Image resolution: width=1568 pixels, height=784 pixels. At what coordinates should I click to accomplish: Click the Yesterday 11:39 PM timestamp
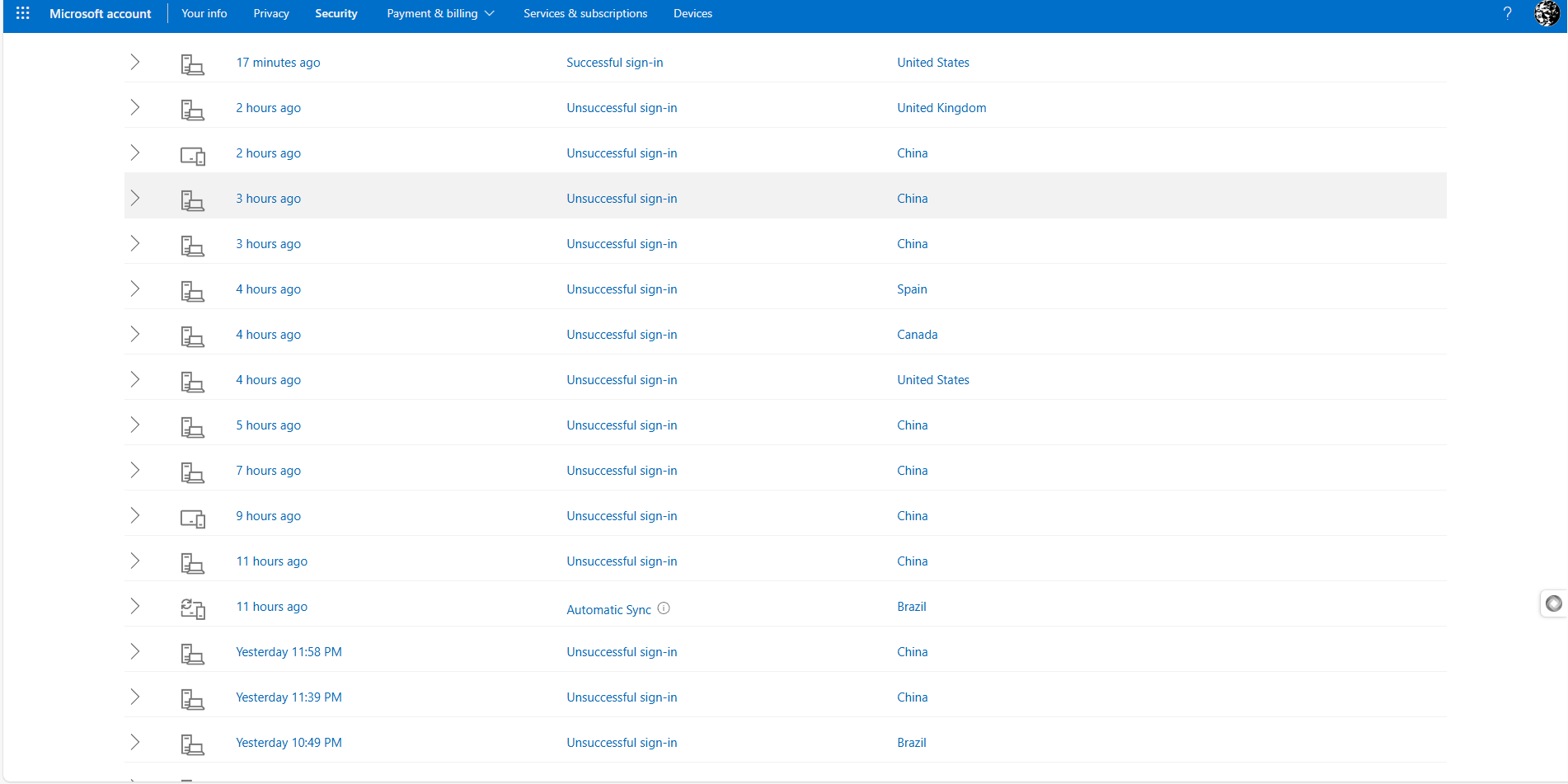[289, 697]
